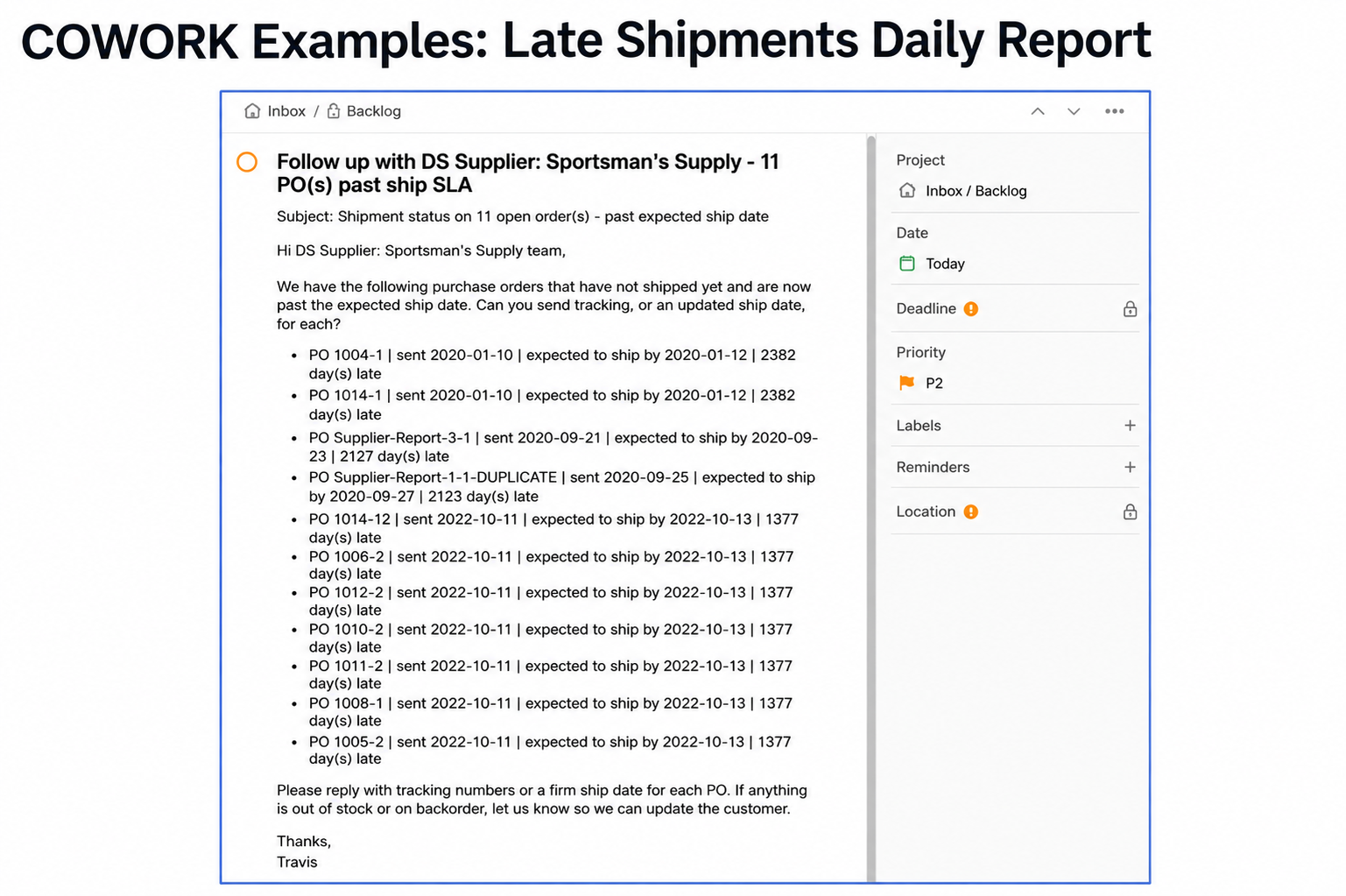Click the Deadline lock icon

pos(1130,309)
